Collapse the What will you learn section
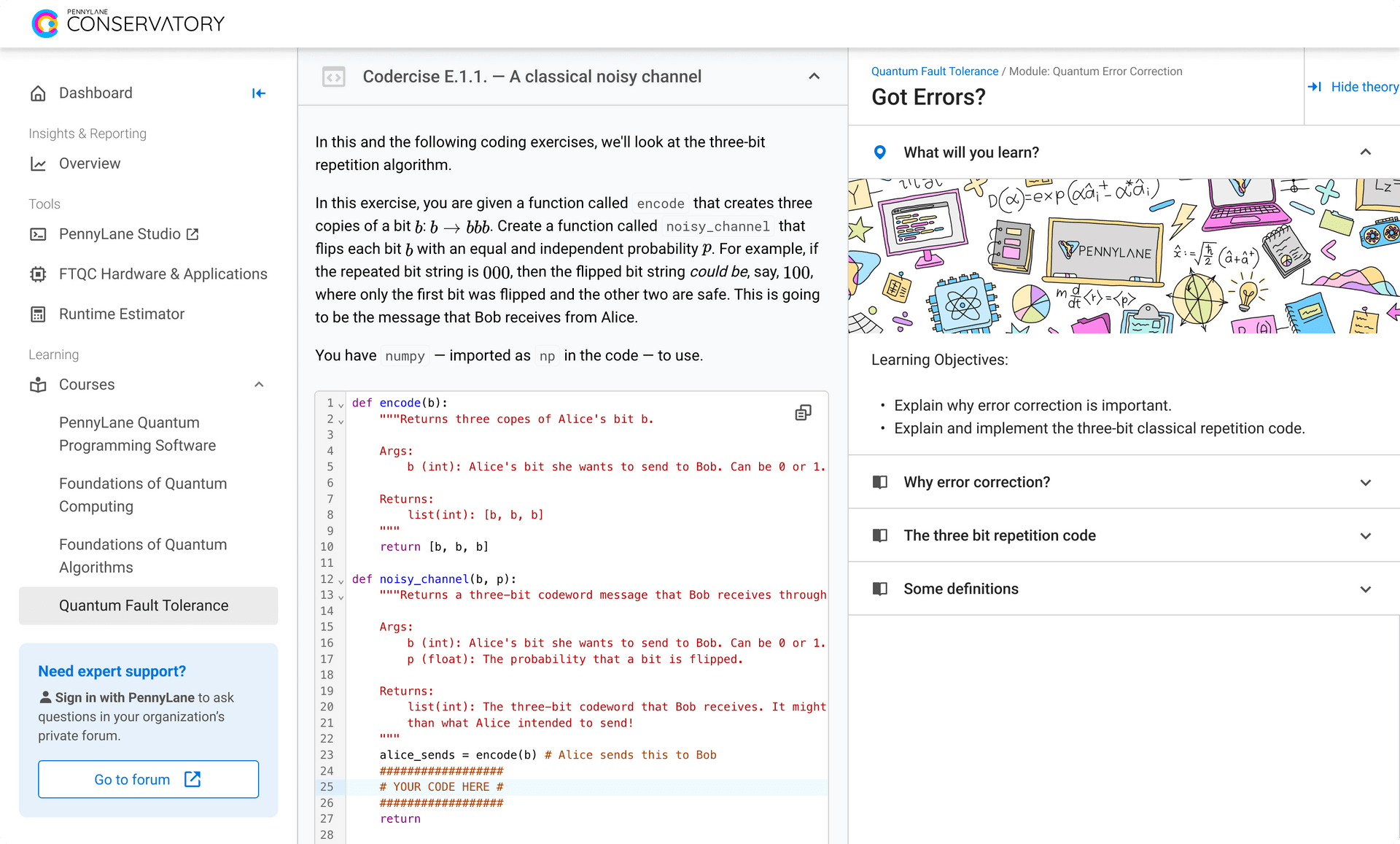This screenshot has height=844, width=1400. coord(1366,152)
